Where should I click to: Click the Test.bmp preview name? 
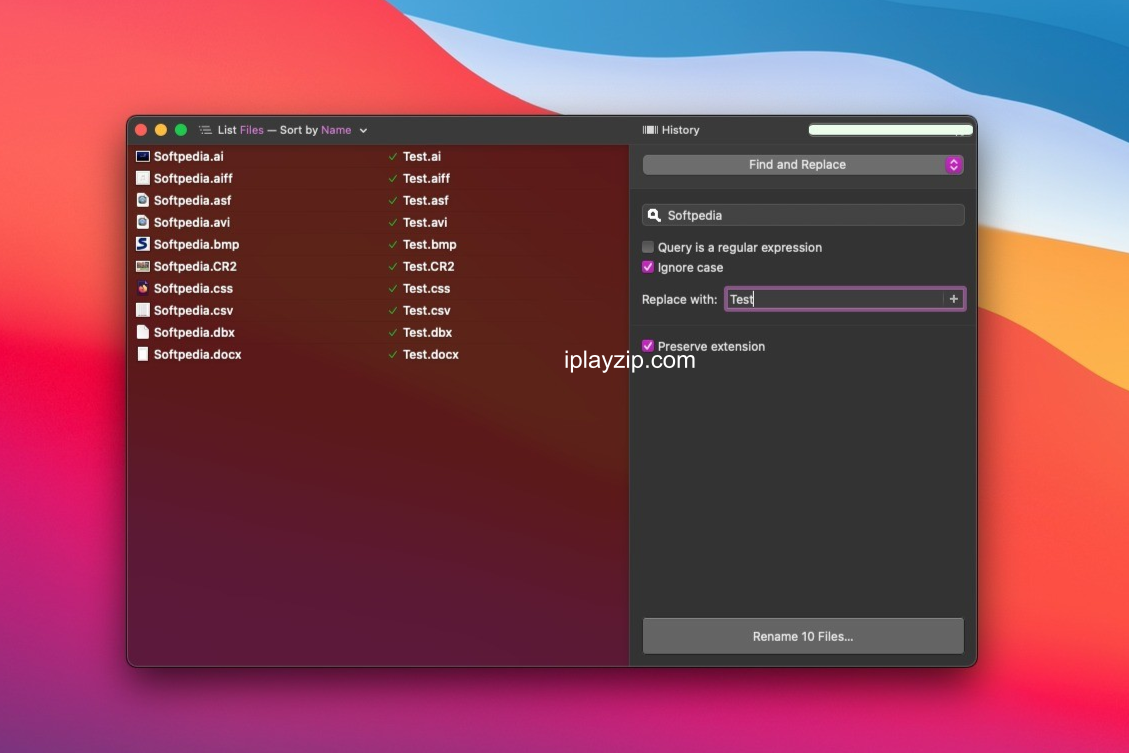[x=430, y=245]
